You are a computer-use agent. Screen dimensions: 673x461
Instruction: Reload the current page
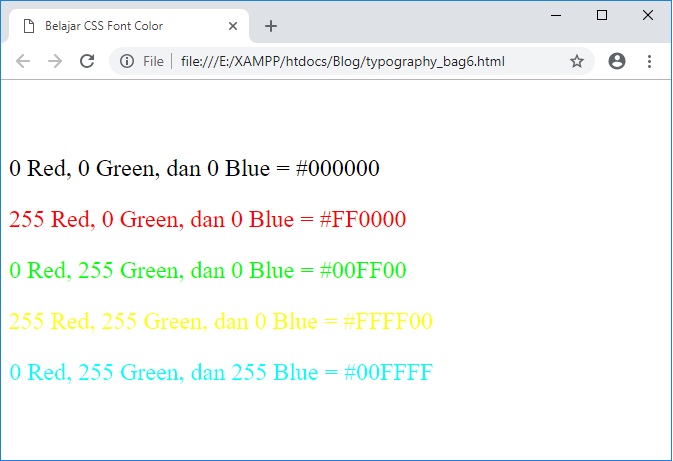point(87,61)
